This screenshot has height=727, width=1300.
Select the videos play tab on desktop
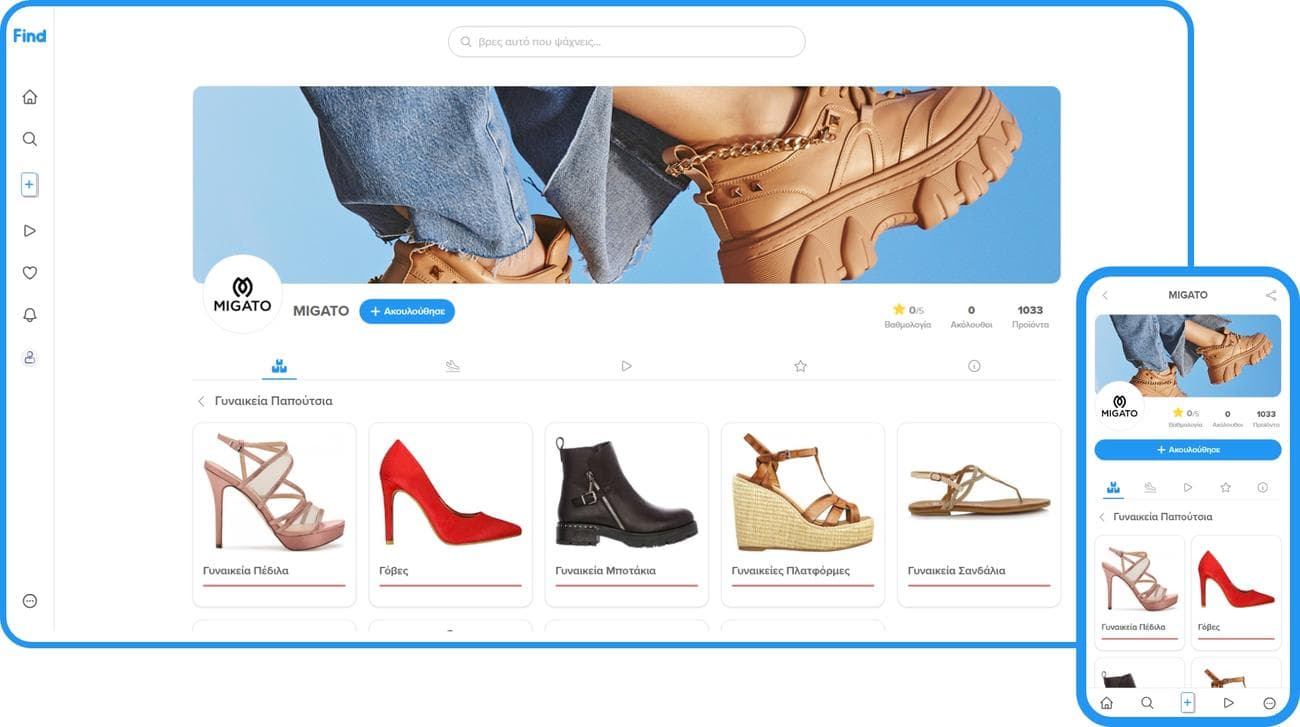(x=626, y=366)
